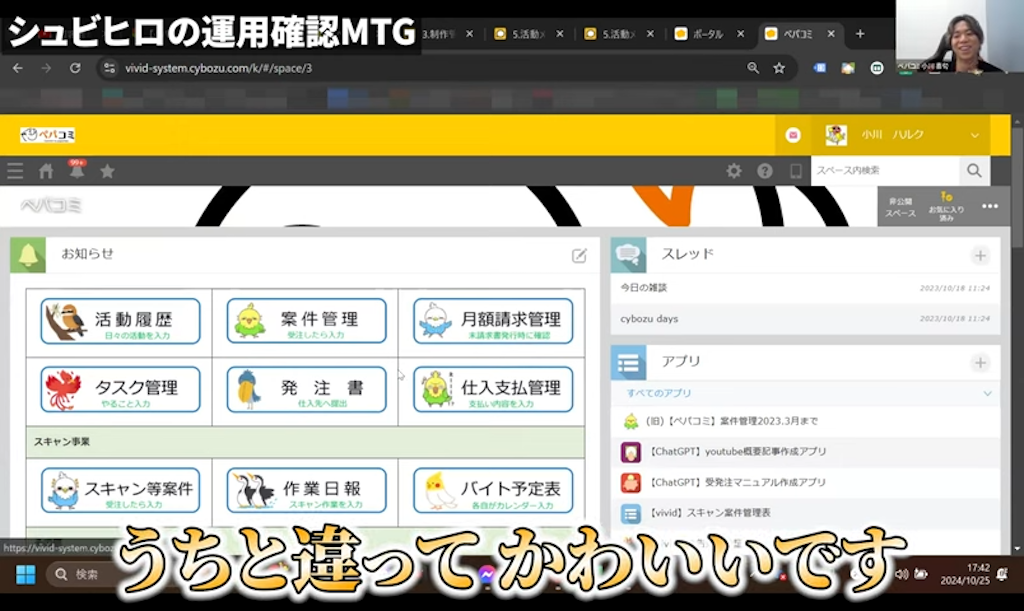
Task: Click the notification bell showing 99+
Action: click(x=76, y=170)
